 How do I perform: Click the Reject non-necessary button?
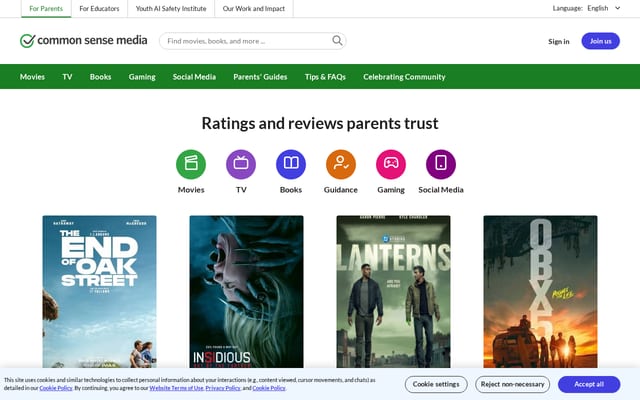(512, 384)
